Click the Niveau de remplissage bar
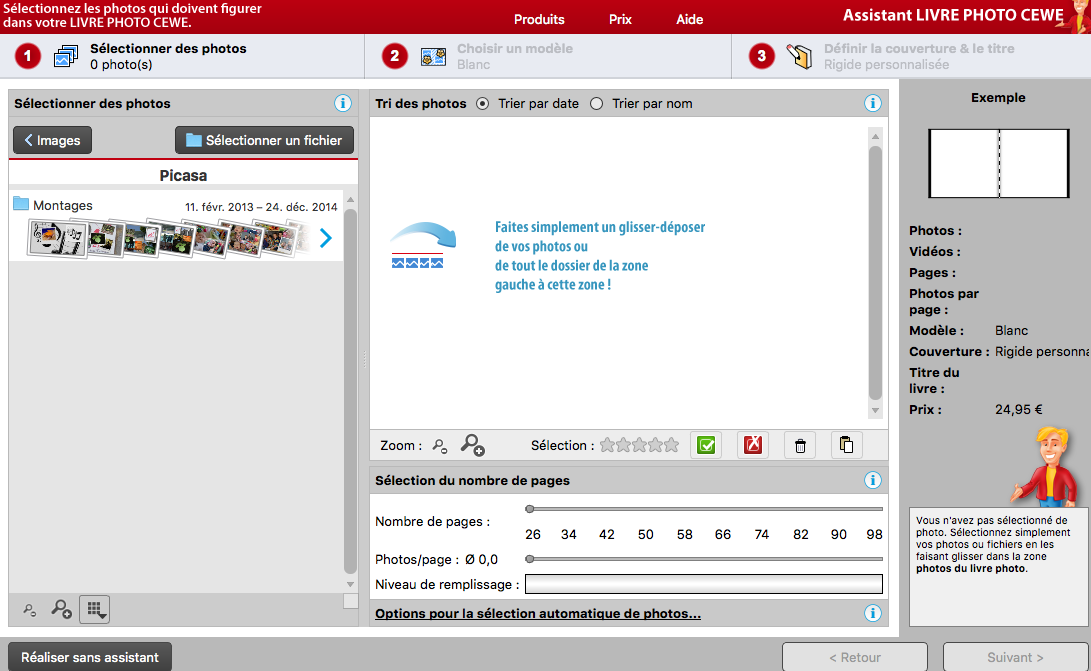This screenshot has width=1091, height=671. [x=703, y=584]
